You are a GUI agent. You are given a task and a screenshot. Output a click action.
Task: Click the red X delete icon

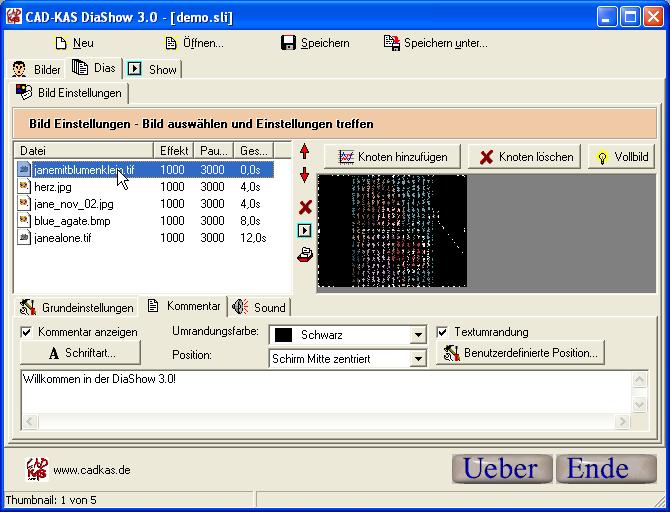tap(305, 207)
